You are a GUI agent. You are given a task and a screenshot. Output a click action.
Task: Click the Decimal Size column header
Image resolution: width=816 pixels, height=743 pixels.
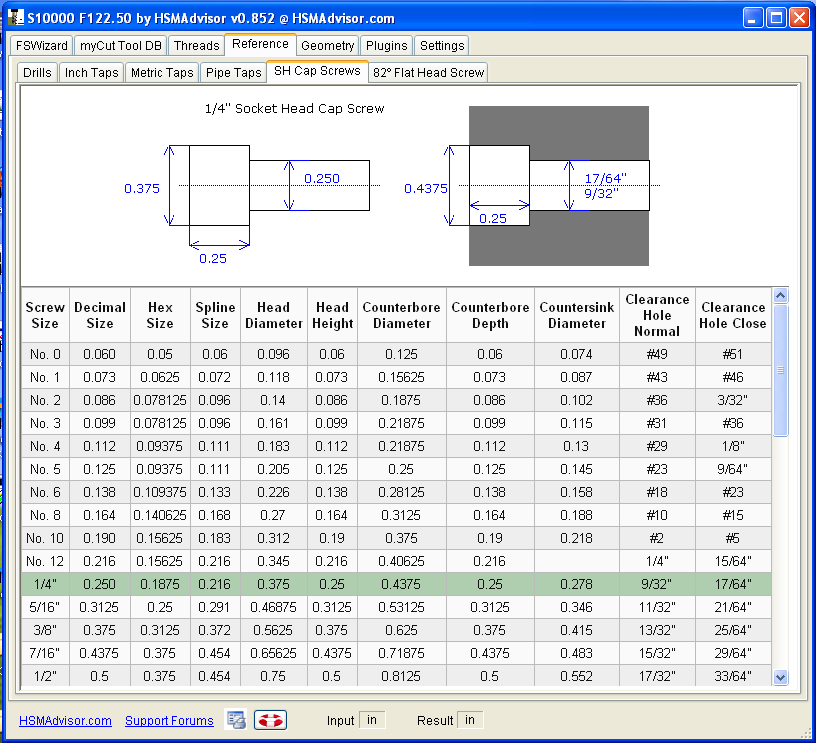click(100, 315)
